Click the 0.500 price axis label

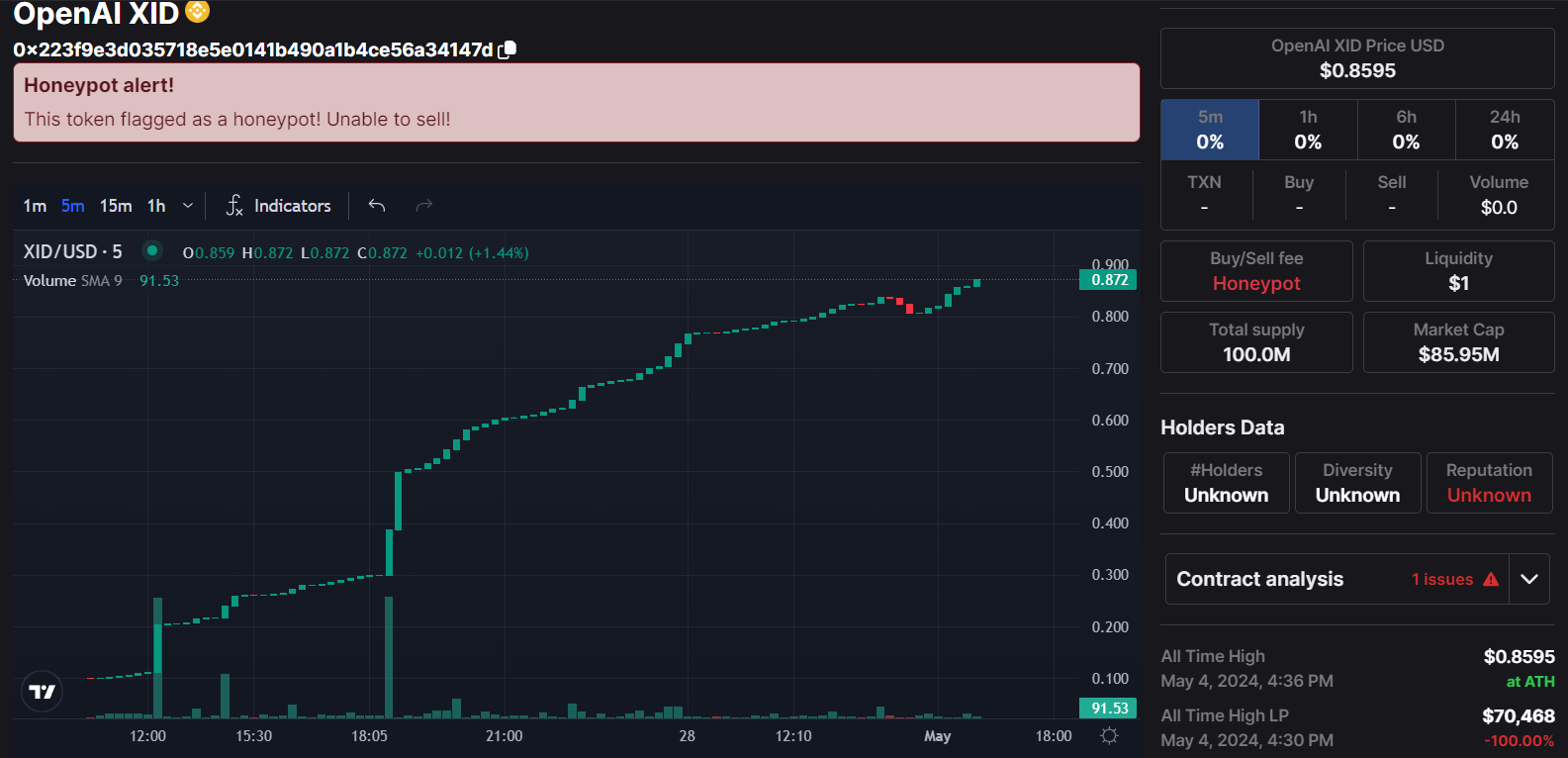1110,472
